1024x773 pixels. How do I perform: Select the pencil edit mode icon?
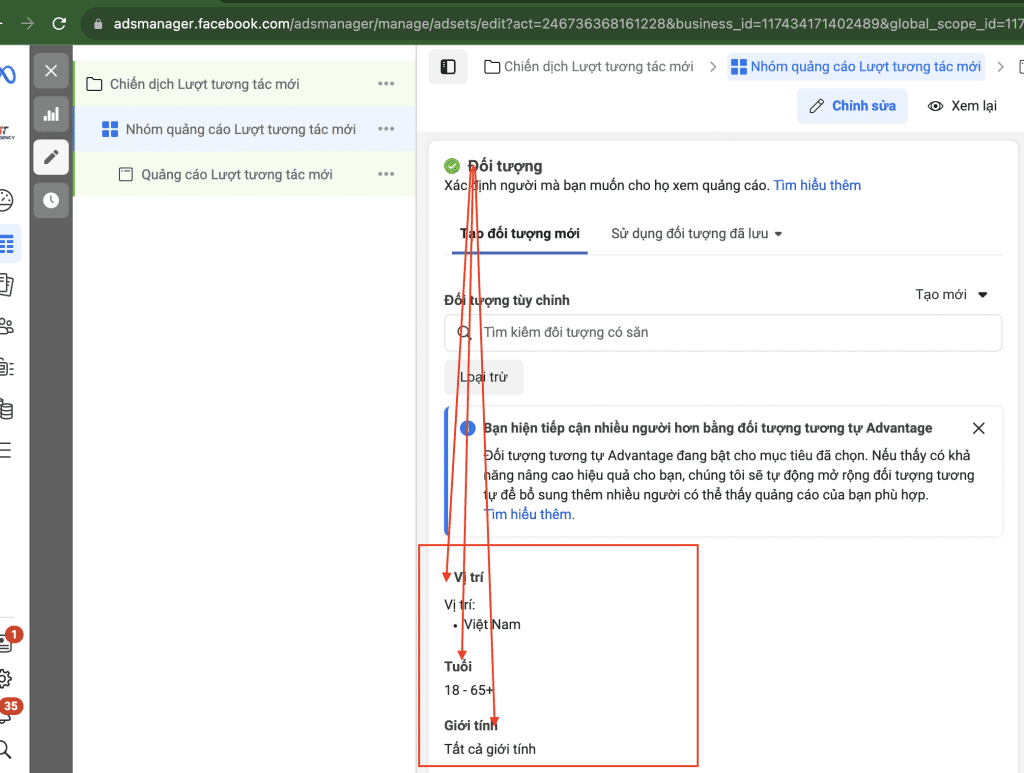51,157
